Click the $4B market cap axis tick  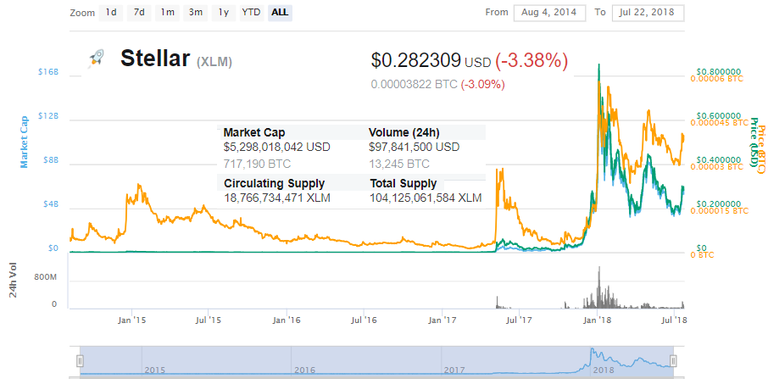coord(50,204)
